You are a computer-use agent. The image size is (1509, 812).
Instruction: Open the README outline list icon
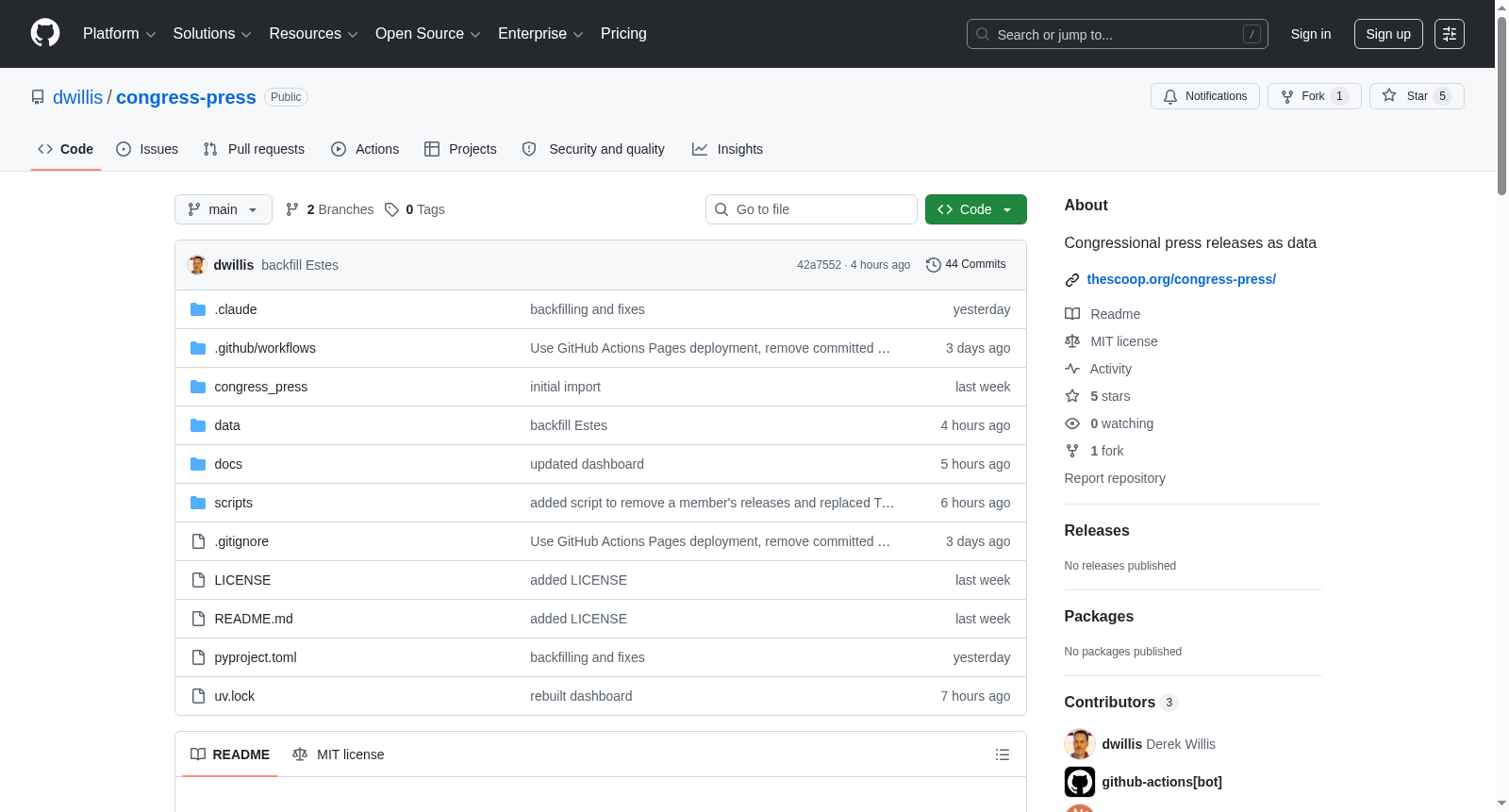tap(1003, 754)
